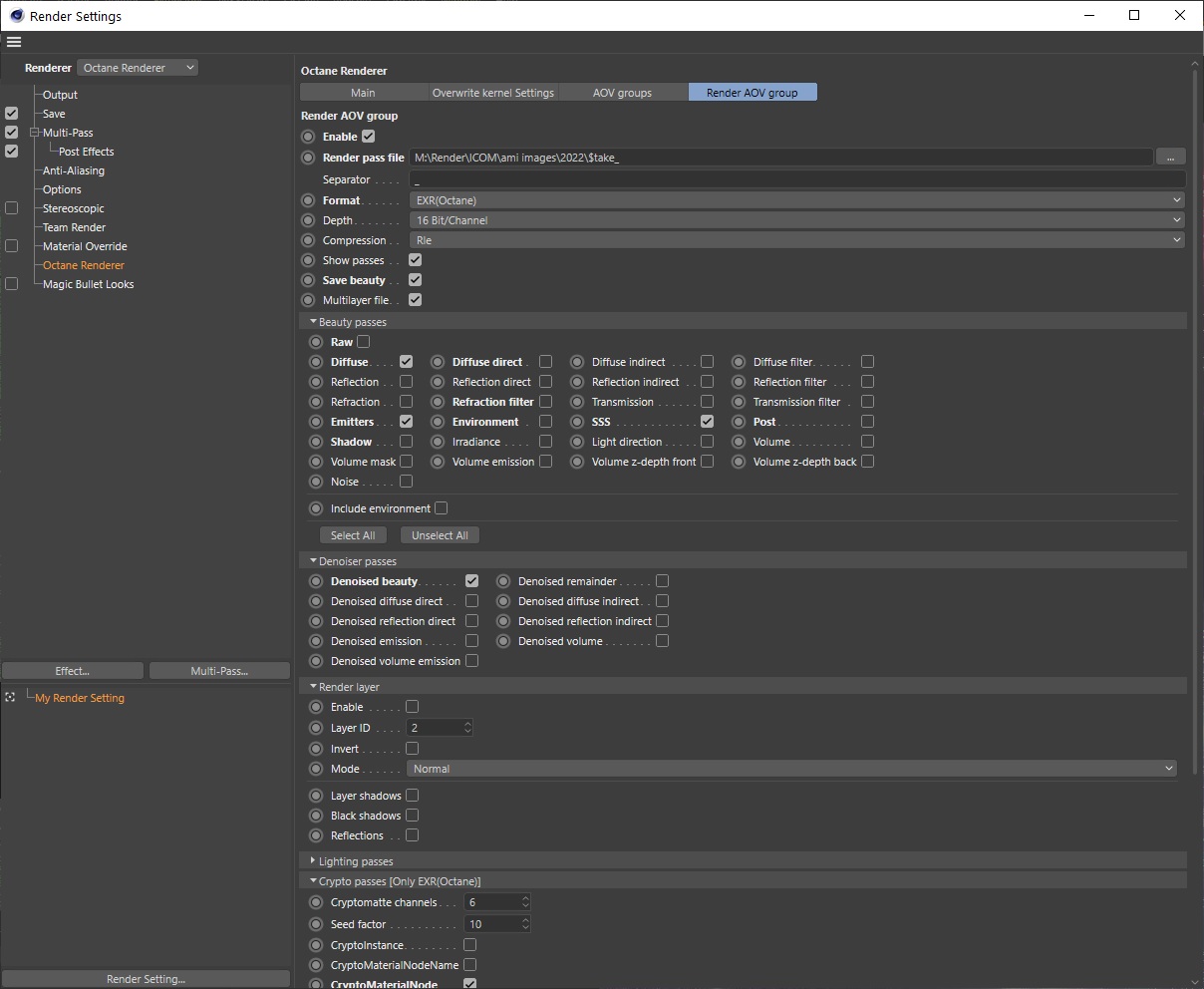This screenshot has width=1204, height=989.
Task: Click animation dot next to Render pass file
Action: 308,158
